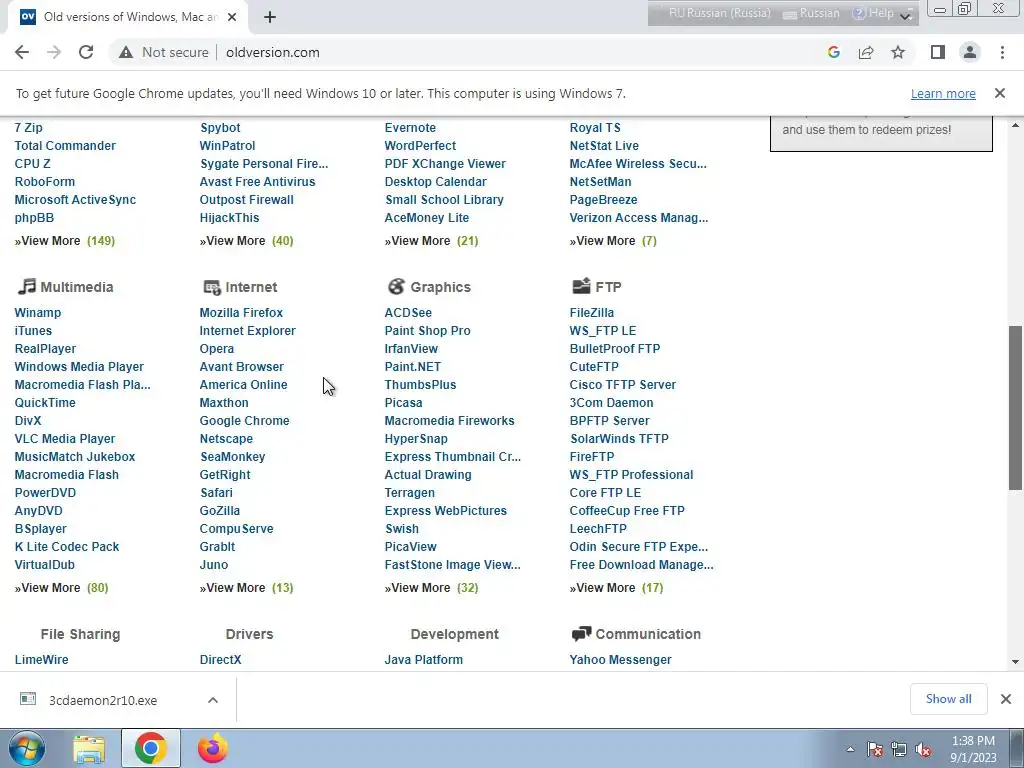This screenshot has height=768, width=1024.
Task: Click the FTP category icon
Action: (581, 285)
